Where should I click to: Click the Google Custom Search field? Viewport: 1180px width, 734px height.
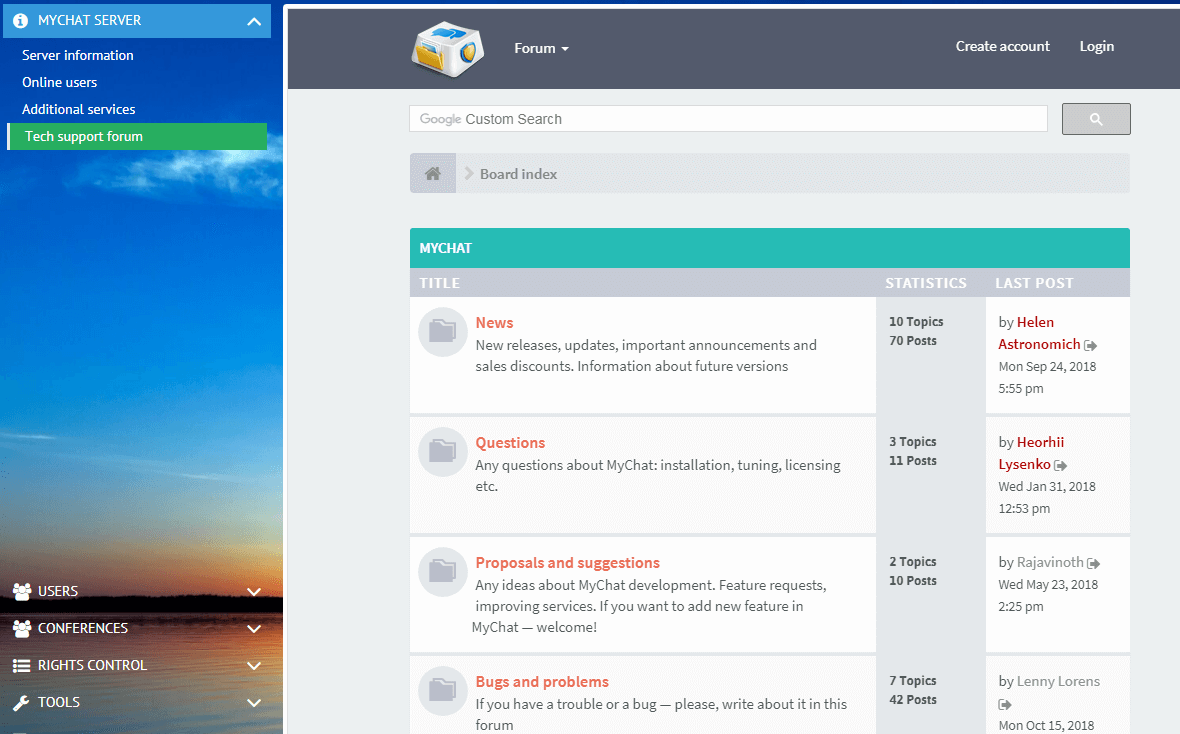coord(728,119)
